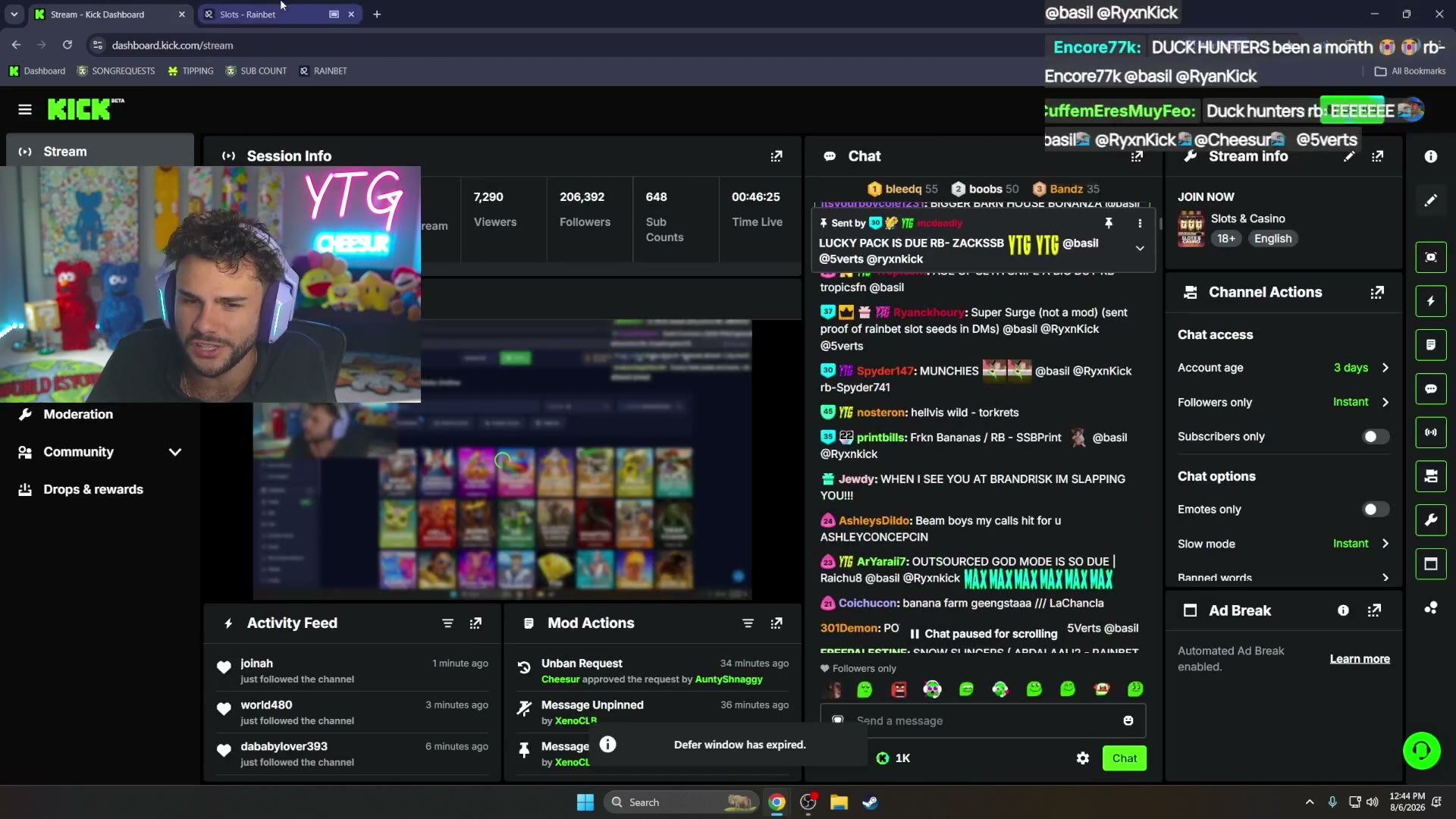The height and width of the screenshot is (819, 1456).
Task: Click the wrench icon in right toolbar
Action: click(x=1431, y=520)
